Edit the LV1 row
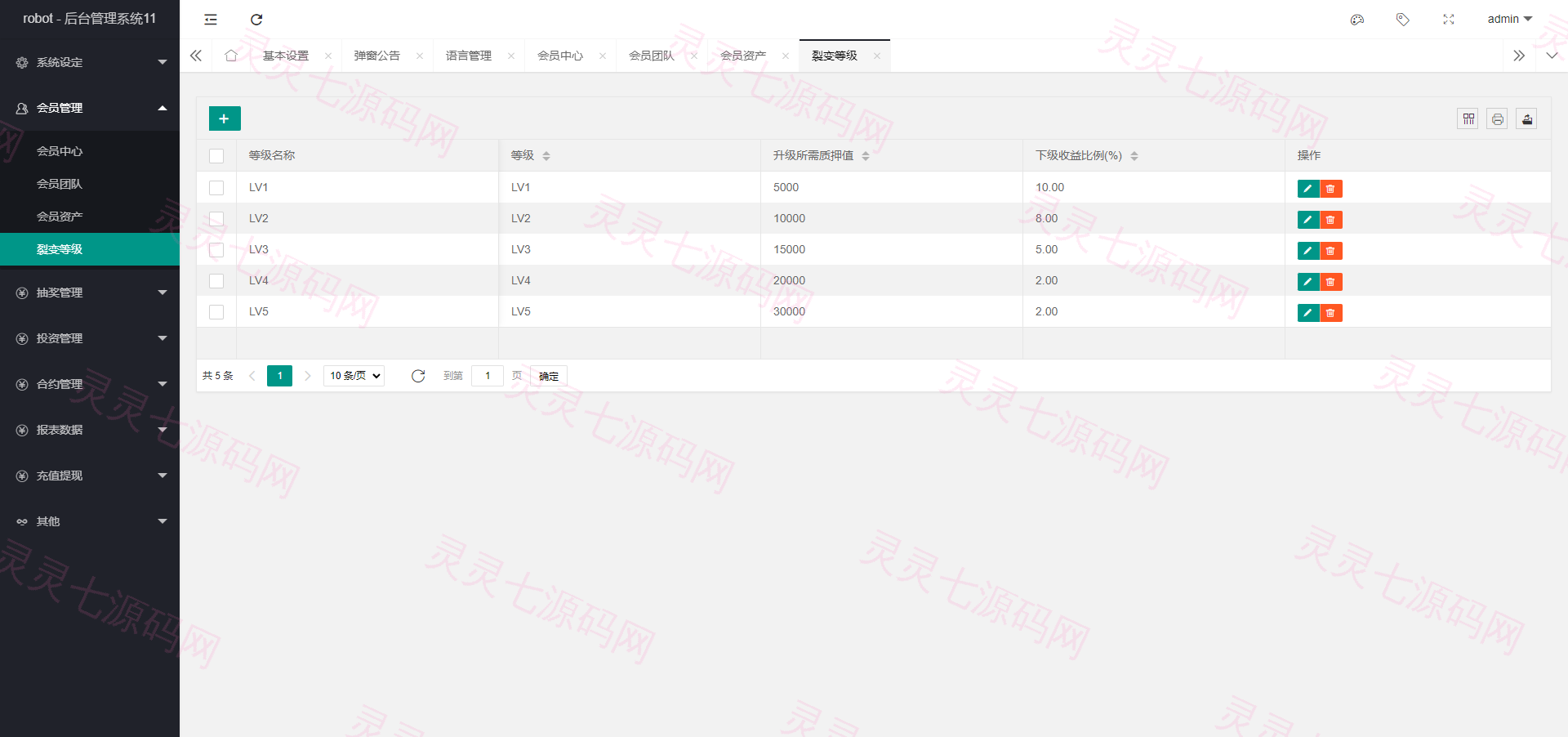 click(1308, 189)
